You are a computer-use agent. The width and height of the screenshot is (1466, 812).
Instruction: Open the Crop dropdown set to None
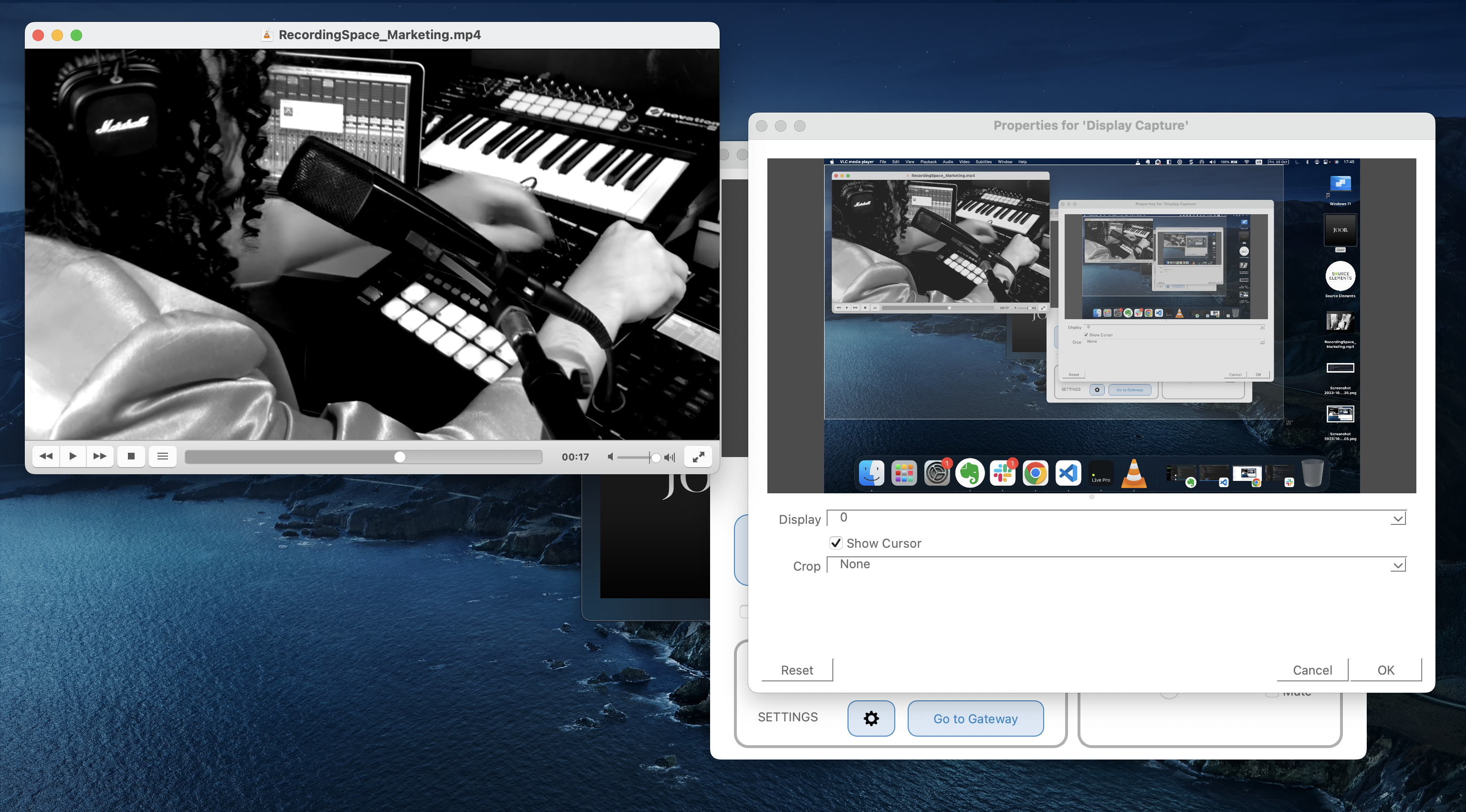[x=1397, y=565]
